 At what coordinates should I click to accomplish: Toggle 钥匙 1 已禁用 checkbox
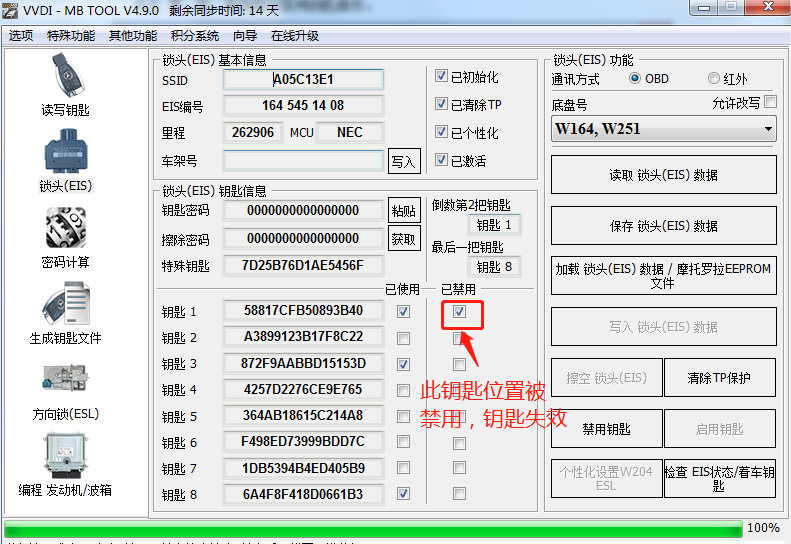pos(459,312)
